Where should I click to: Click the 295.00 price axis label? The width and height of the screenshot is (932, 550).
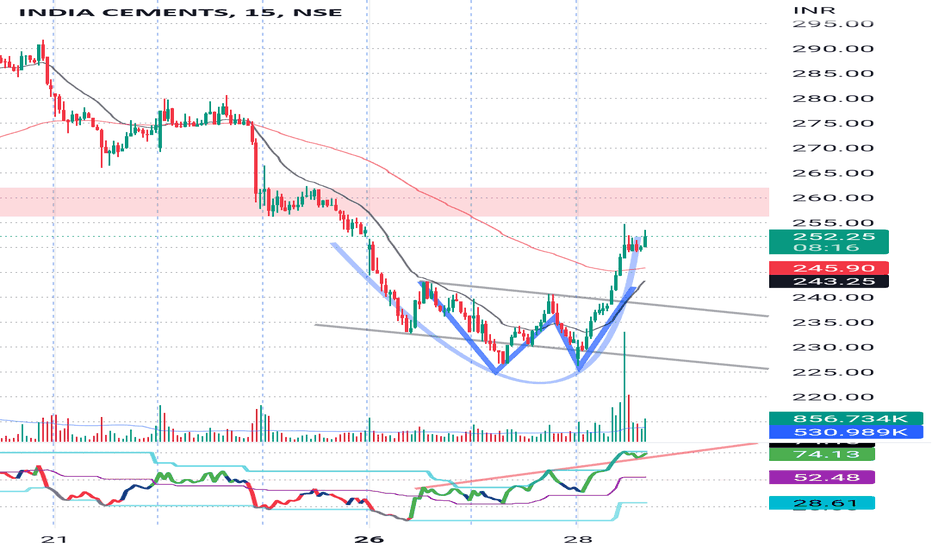(x=833, y=24)
